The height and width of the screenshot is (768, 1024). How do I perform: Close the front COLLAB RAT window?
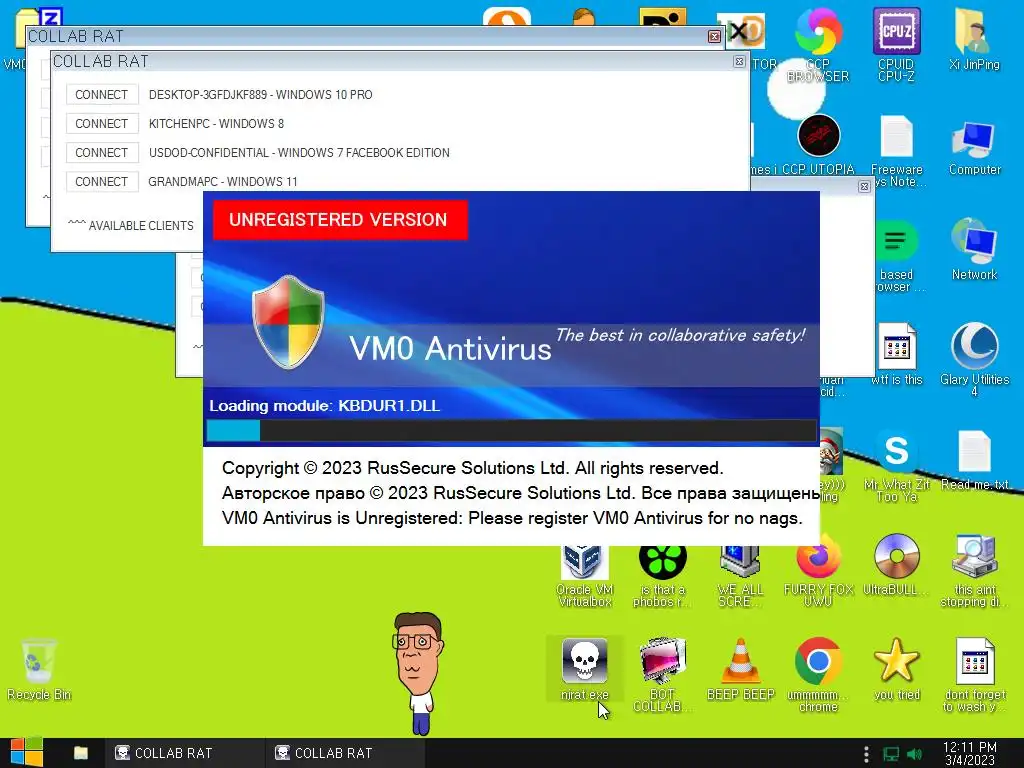pyautogui.click(x=739, y=61)
